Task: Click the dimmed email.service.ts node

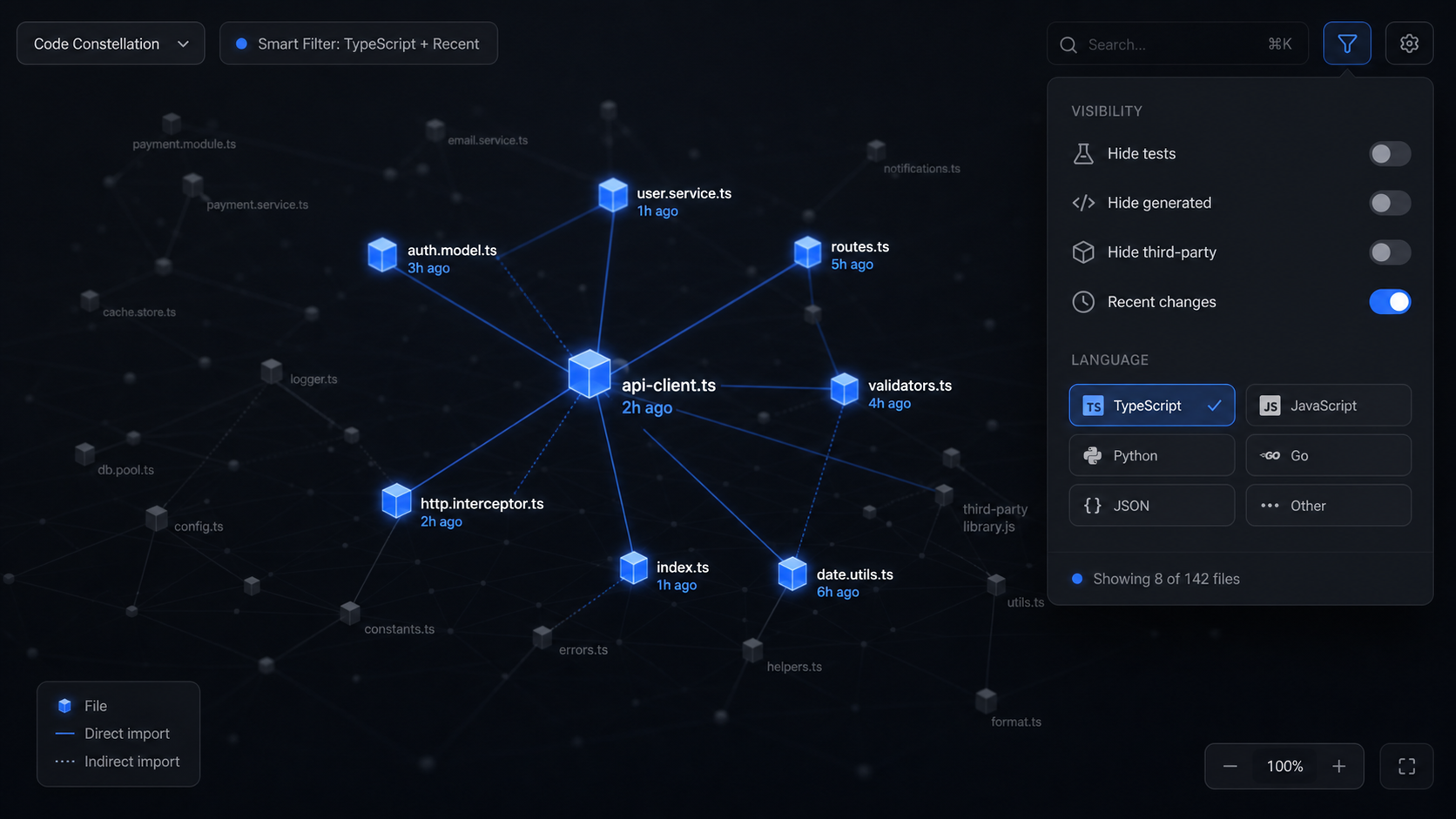Action: coord(435,131)
